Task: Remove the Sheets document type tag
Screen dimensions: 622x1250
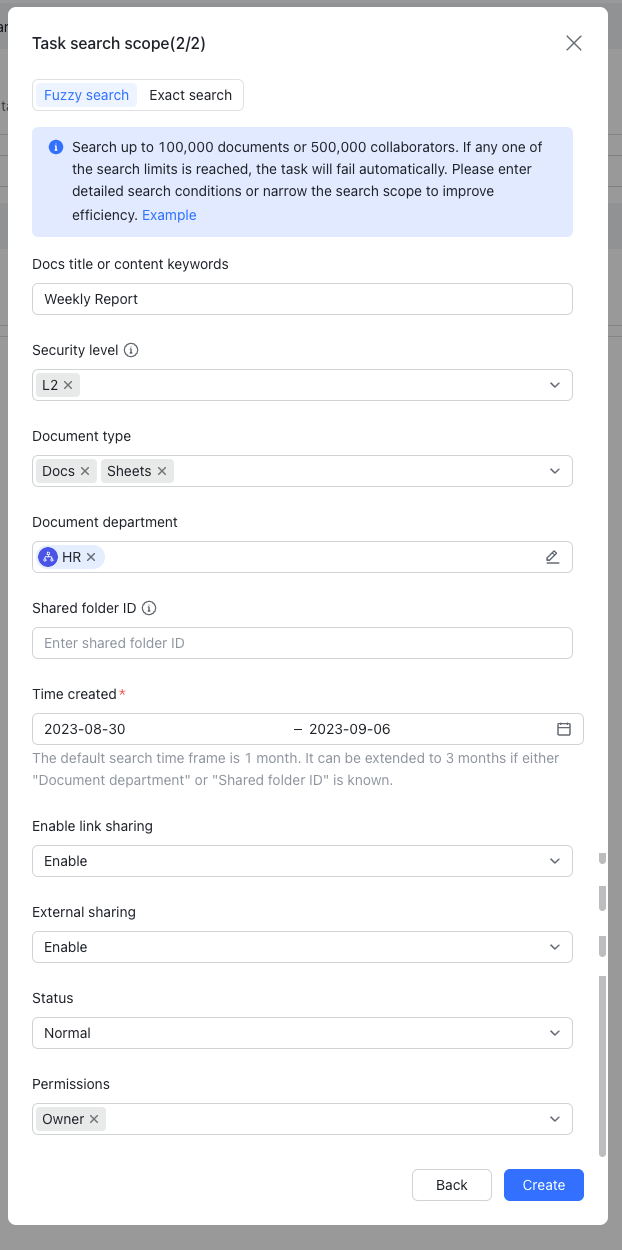Action: [162, 471]
